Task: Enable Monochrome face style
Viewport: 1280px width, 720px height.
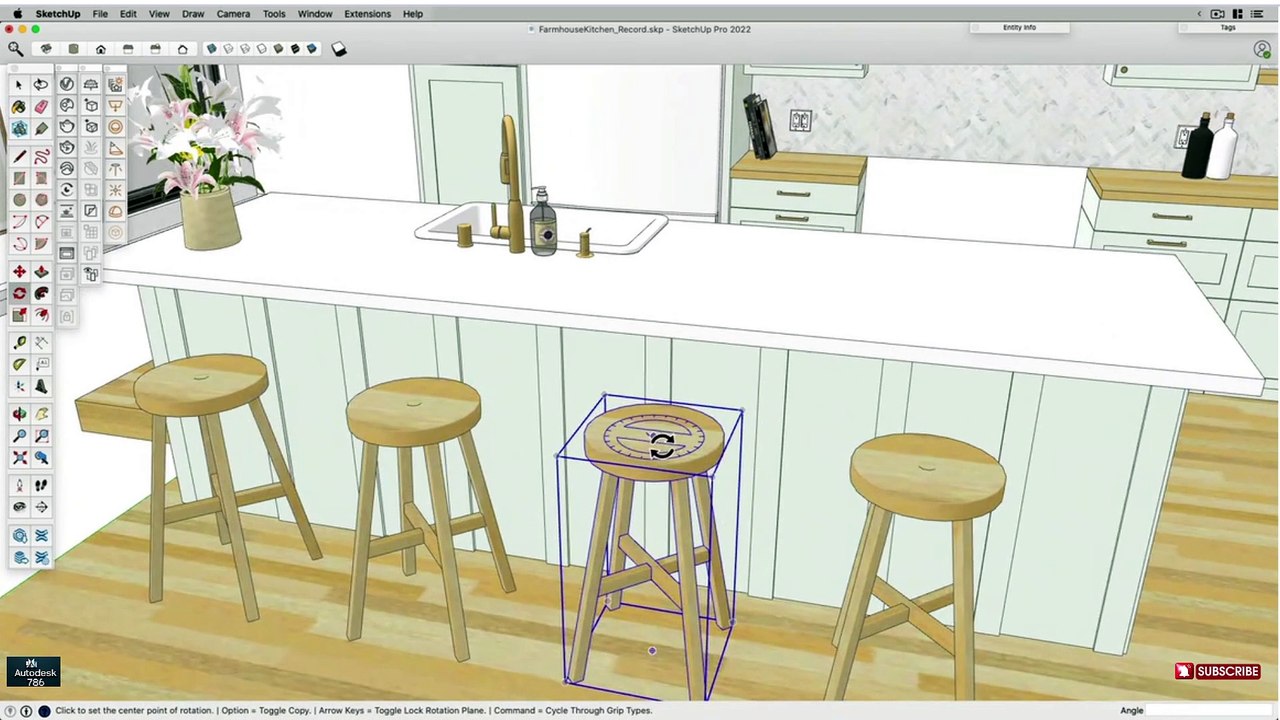Action: point(311,49)
